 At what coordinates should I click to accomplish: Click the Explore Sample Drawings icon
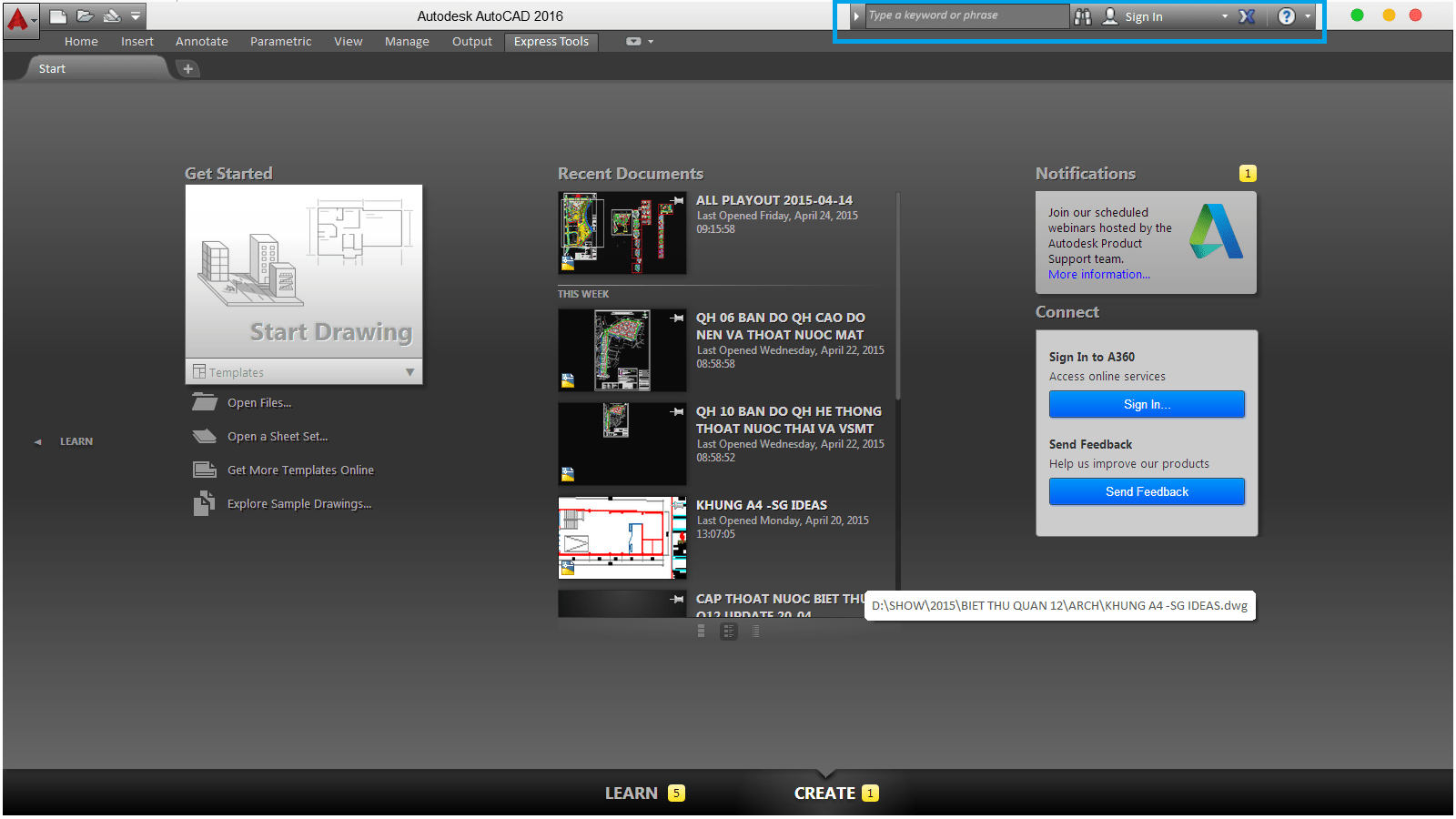[x=205, y=503]
